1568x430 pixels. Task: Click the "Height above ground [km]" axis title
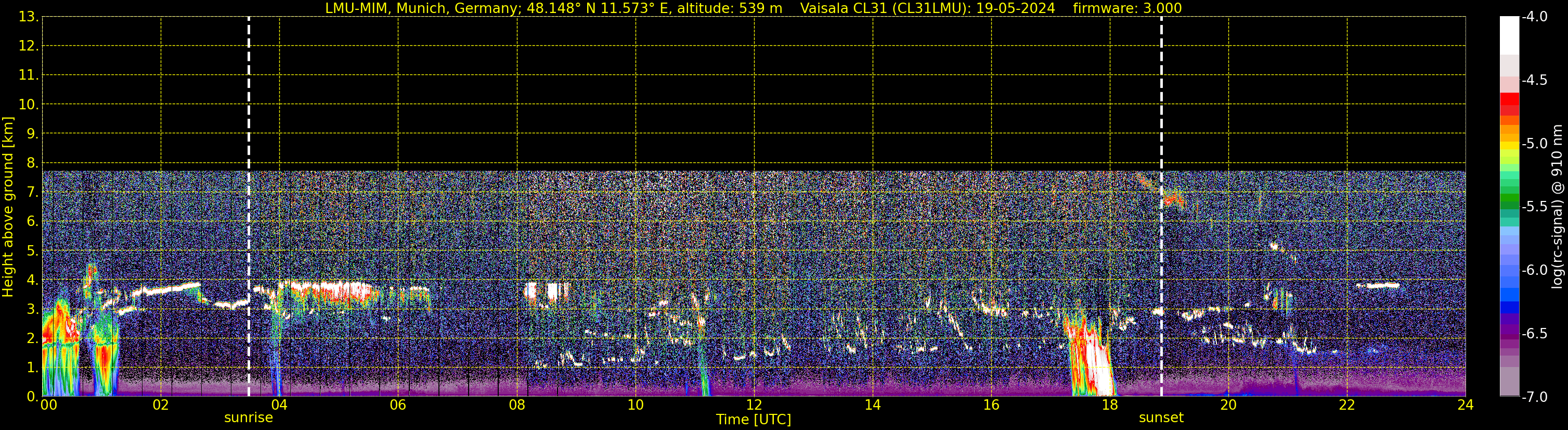[x=8, y=207]
